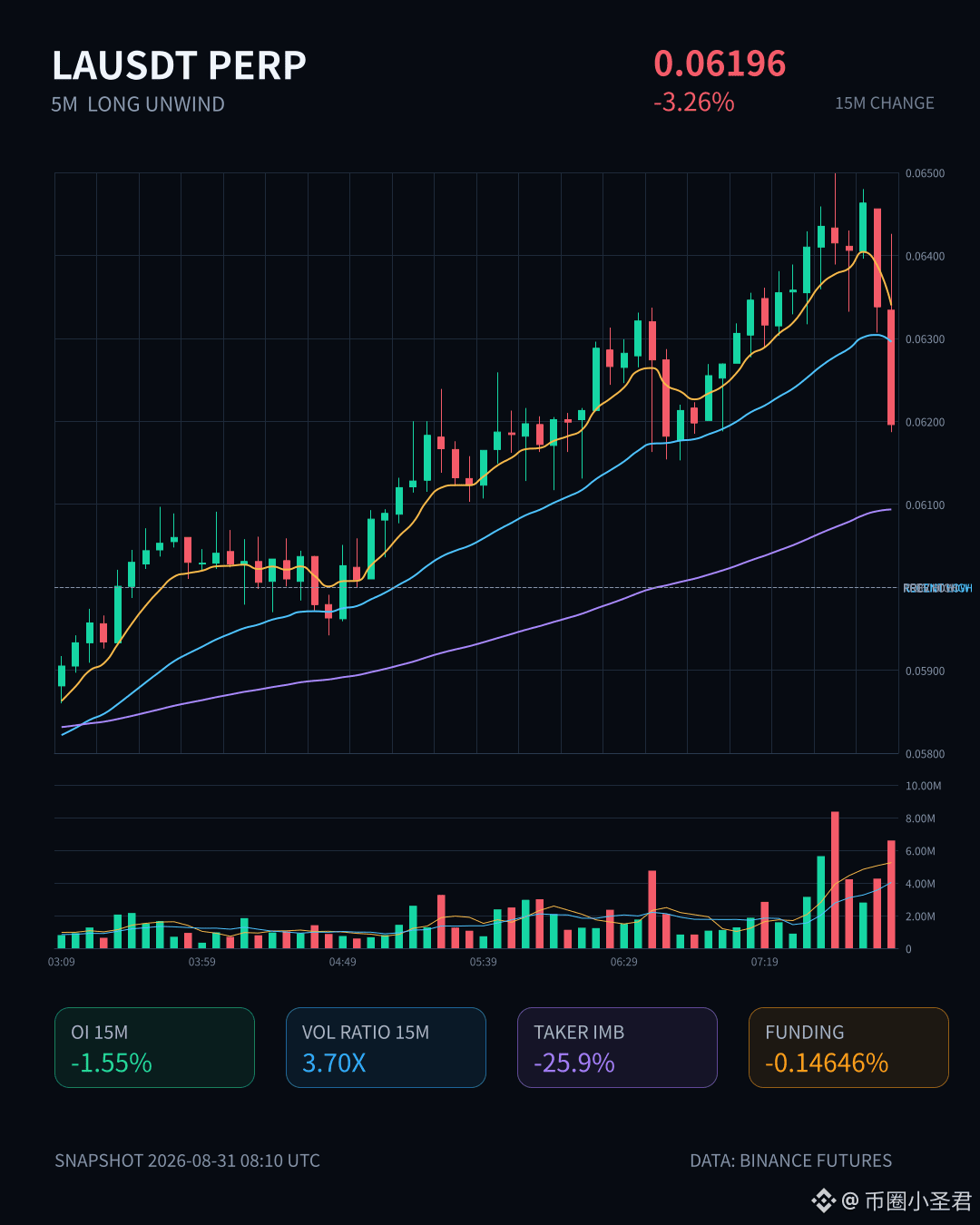Click the 0.05800 price axis label
Image resolution: width=980 pixels, height=1225 pixels.
(925, 754)
